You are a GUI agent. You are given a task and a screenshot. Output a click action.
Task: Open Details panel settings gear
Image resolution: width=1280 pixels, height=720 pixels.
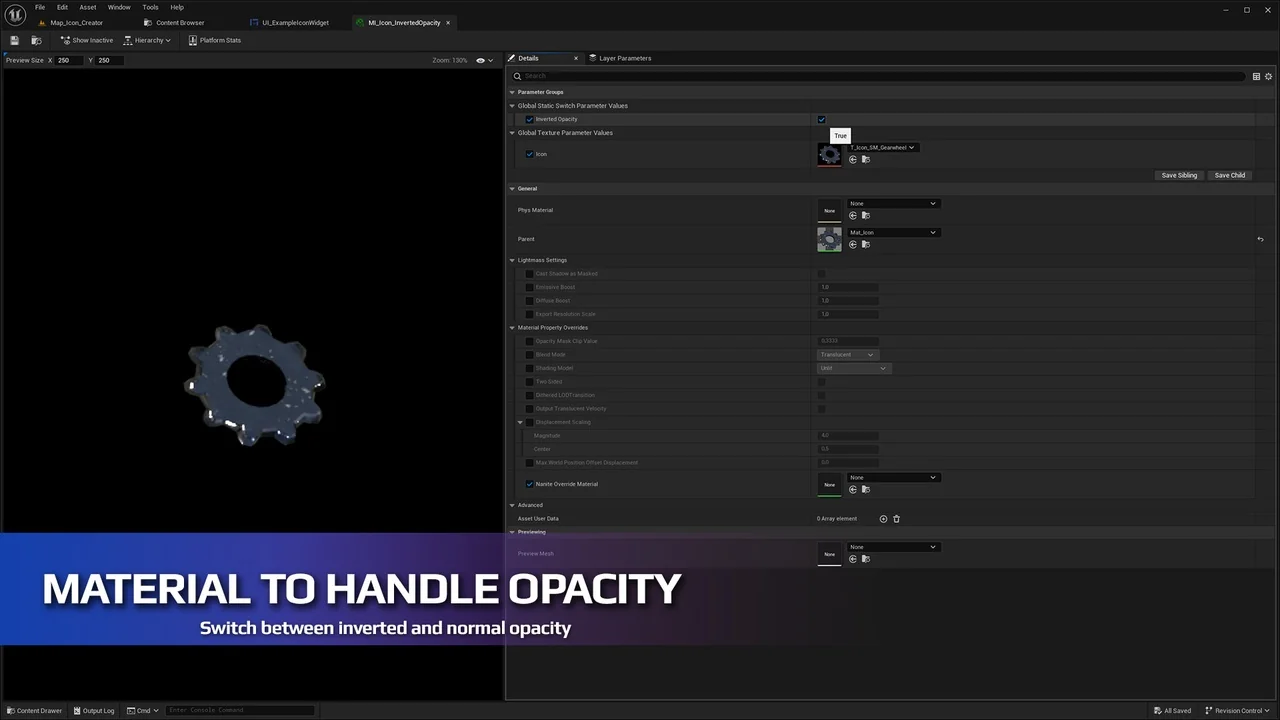pos(1268,76)
